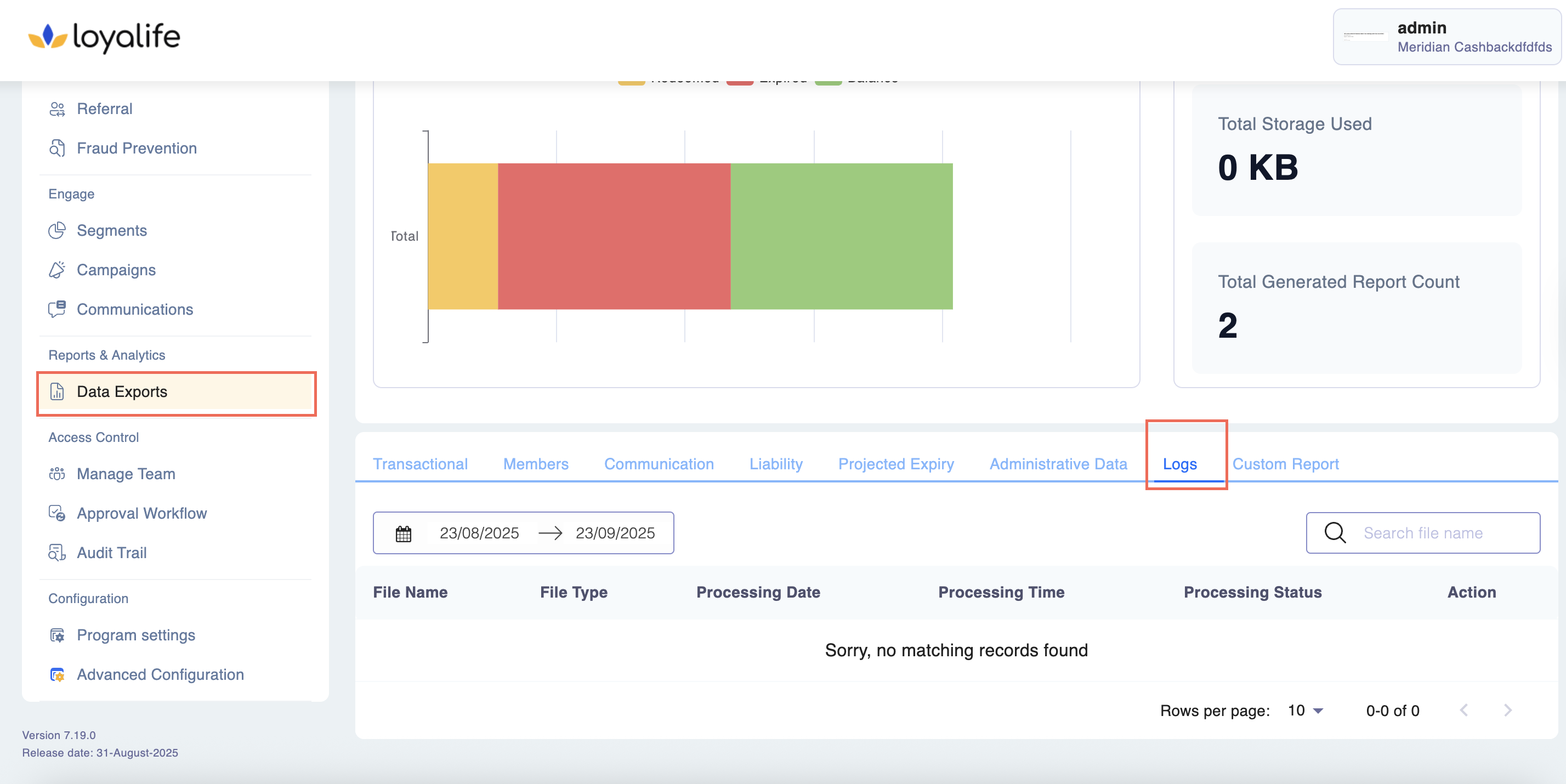Click the Segments pie icon
This screenshot has height=784, width=1566.
(x=57, y=230)
